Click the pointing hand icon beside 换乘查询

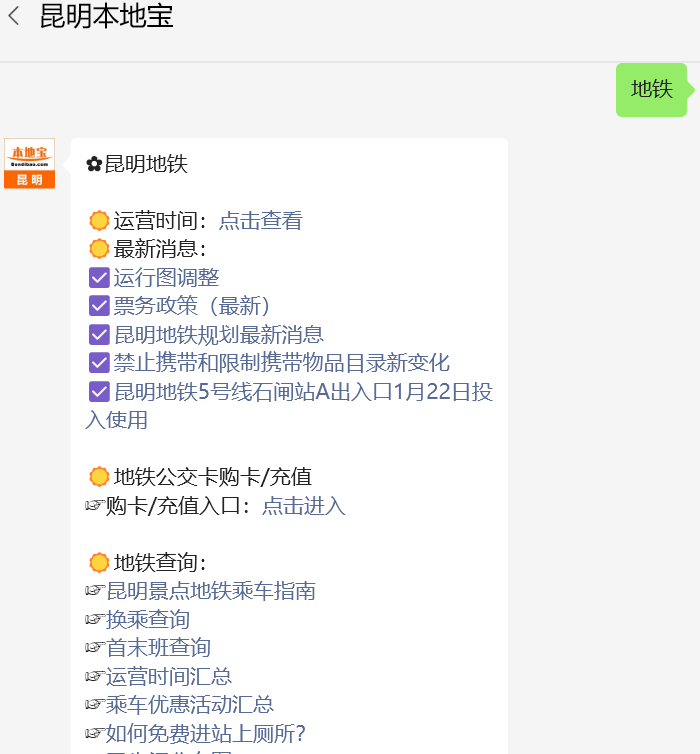click(x=95, y=619)
